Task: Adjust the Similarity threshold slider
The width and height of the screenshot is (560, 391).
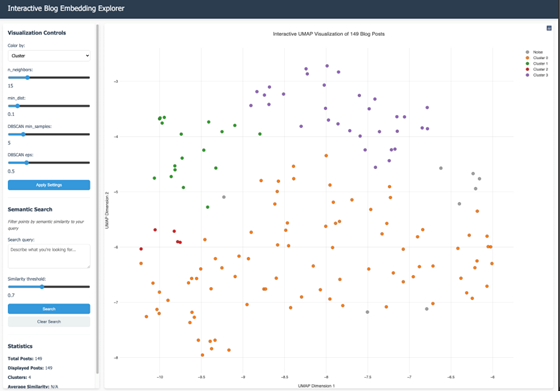Action: pyautogui.click(x=49, y=287)
